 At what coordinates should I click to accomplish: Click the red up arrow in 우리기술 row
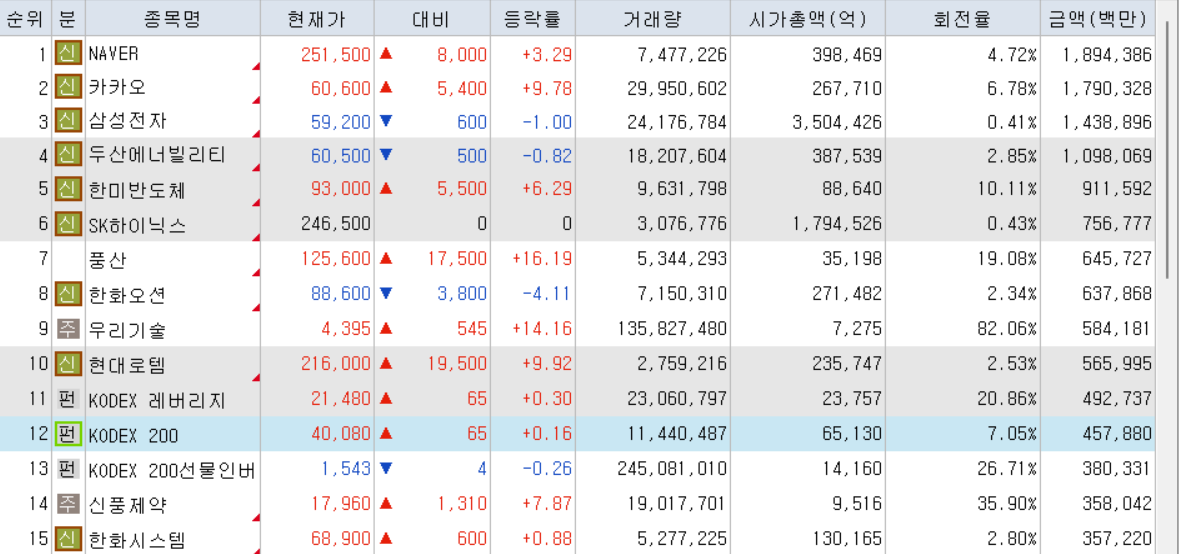pyautogui.click(x=386, y=328)
